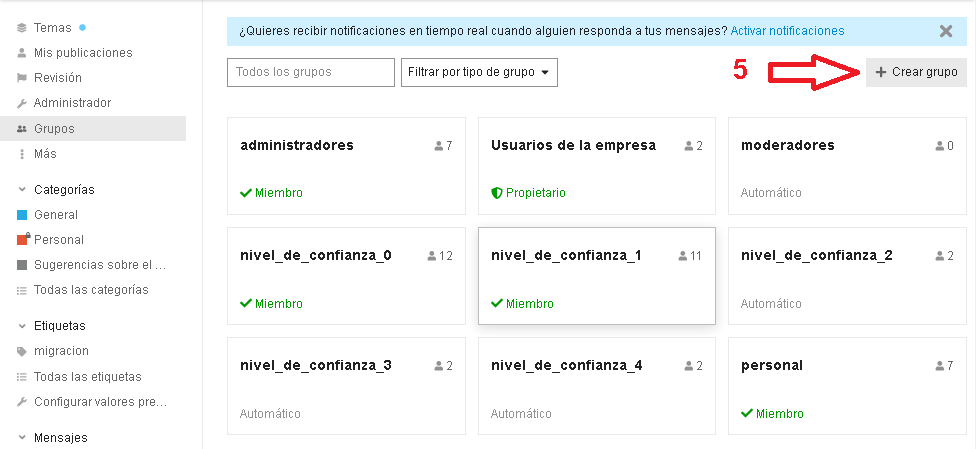Dismiss the notifications banner with X
This screenshot has width=976, height=449.
(x=946, y=31)
